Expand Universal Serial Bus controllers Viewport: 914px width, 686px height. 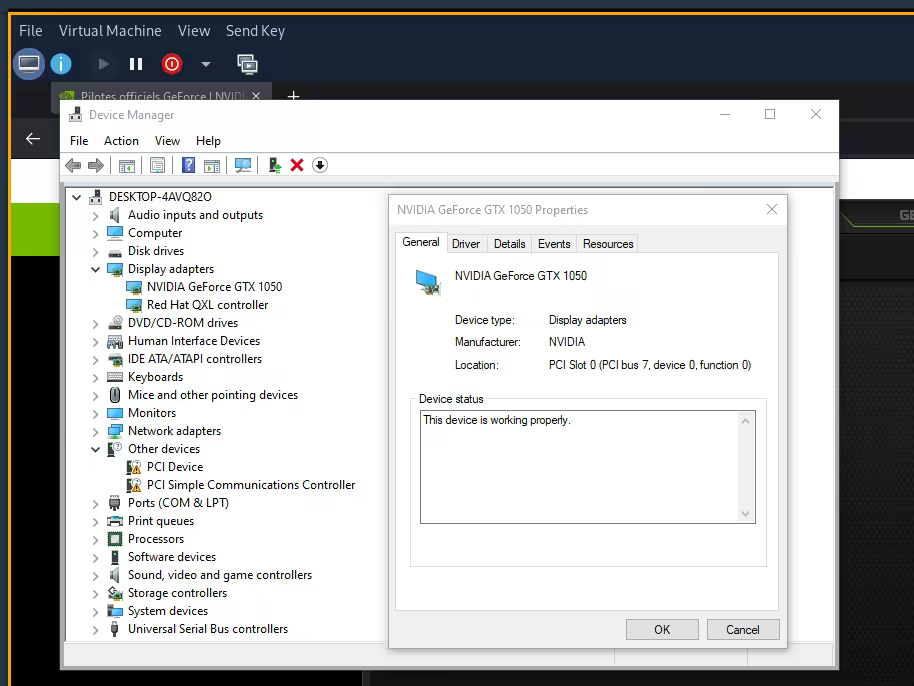96,629
